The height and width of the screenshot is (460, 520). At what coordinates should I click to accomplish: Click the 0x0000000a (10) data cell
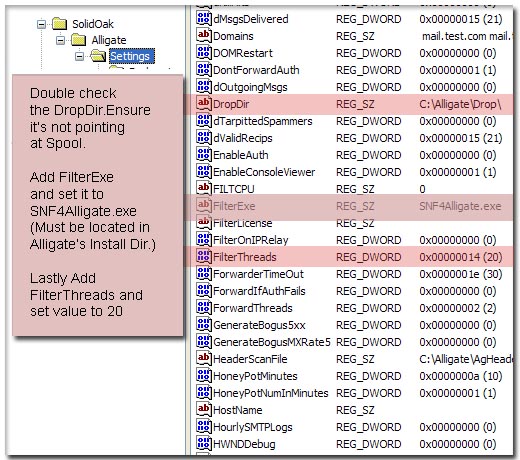(461, 376)
